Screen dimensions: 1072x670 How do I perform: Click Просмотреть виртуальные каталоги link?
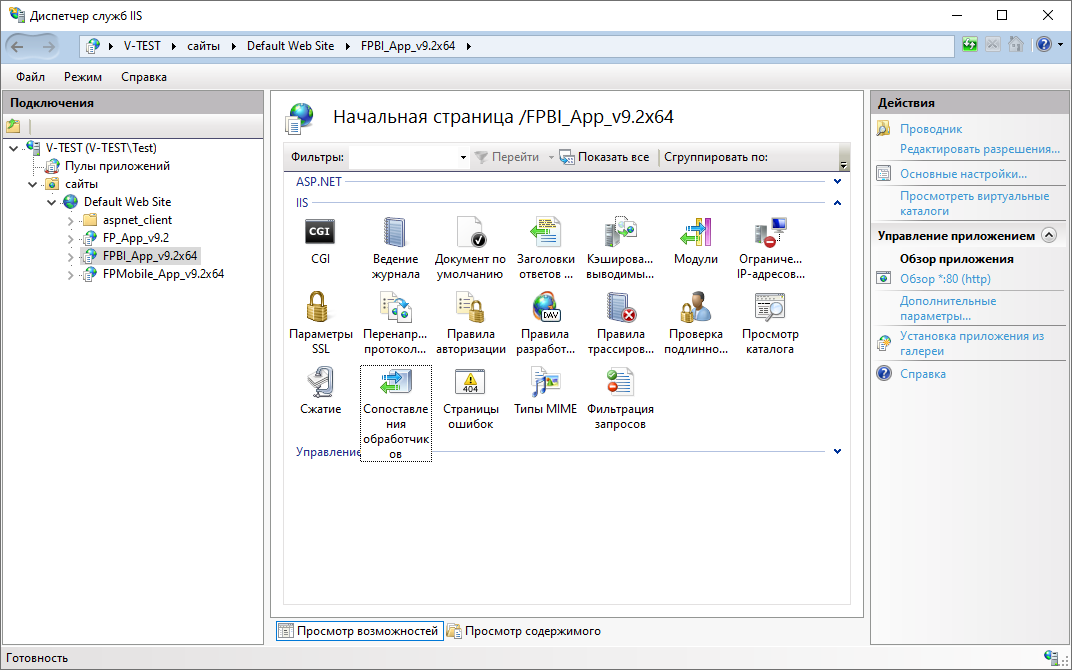[x=974, y=204]
